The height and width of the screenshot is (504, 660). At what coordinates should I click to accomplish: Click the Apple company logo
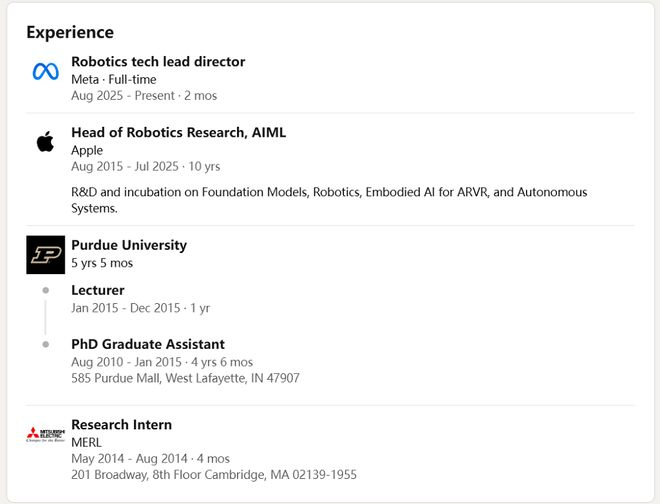coord(45,142)
